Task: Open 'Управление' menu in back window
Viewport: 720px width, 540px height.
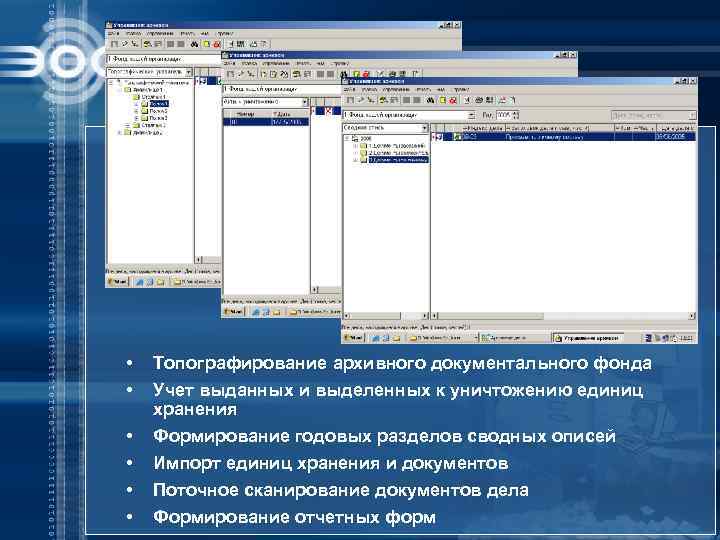Action: point(160,34)
